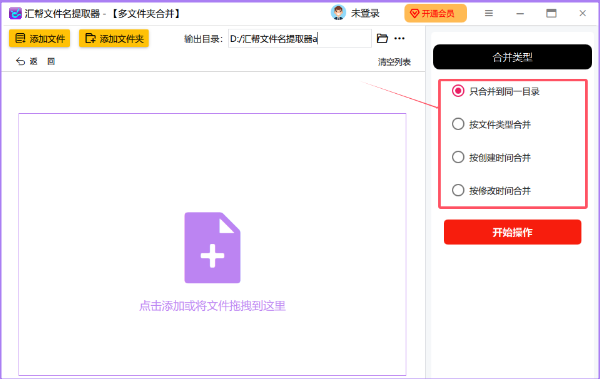
Task: Click the 添加文件 button
Action: (39, 38)
